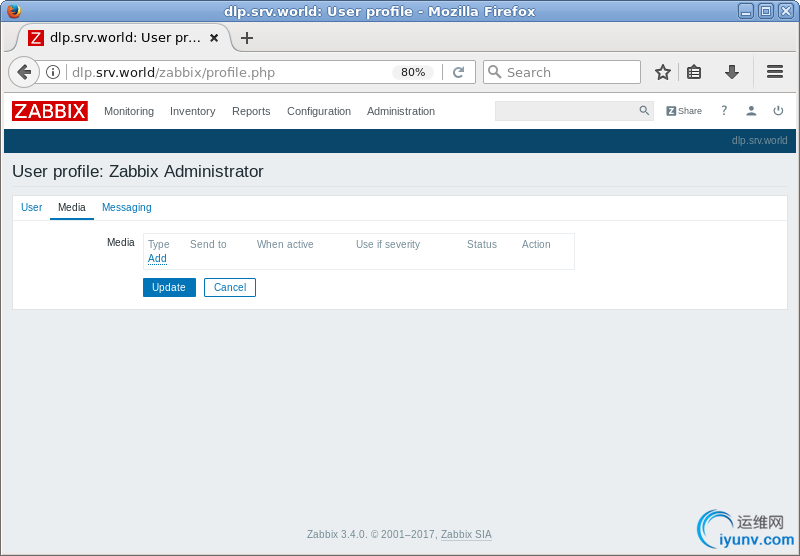Image resolution: width=800 pixels, height=556 pixels.
Task: Open the downloads arrow icon
Action: click(732, 72)
